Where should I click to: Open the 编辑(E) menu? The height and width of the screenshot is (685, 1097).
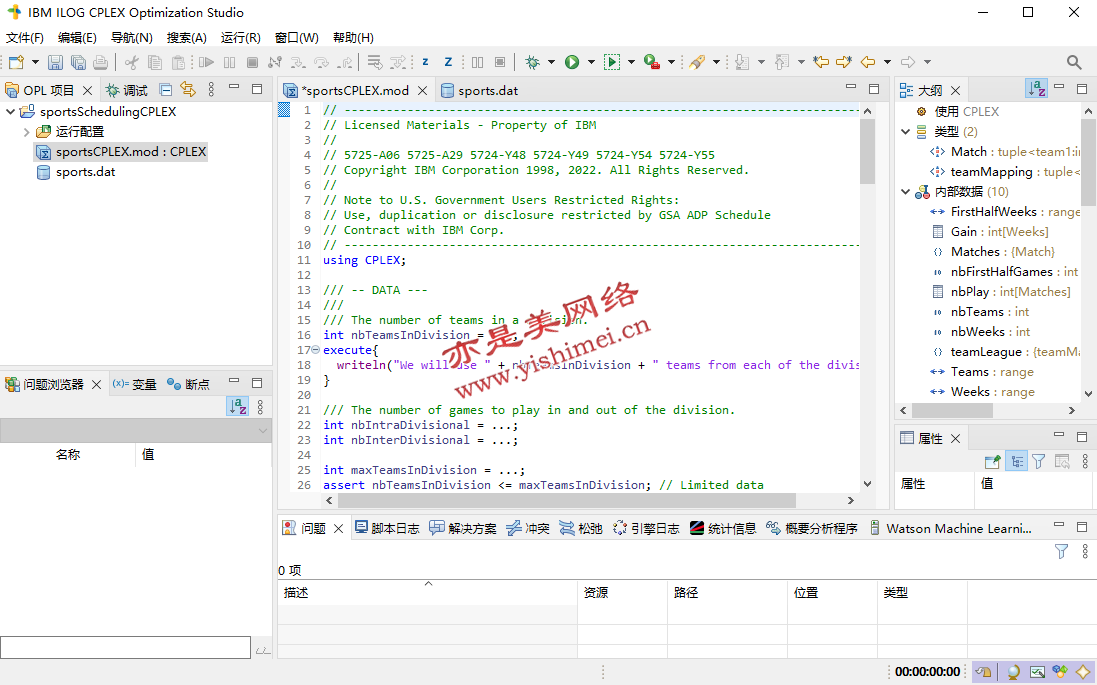(x=77, y=38)
